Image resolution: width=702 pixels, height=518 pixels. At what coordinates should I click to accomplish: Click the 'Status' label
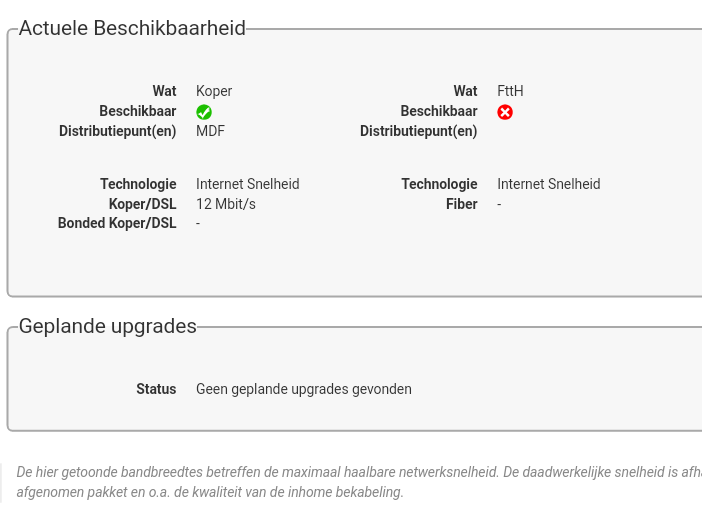tap(156, 389)
